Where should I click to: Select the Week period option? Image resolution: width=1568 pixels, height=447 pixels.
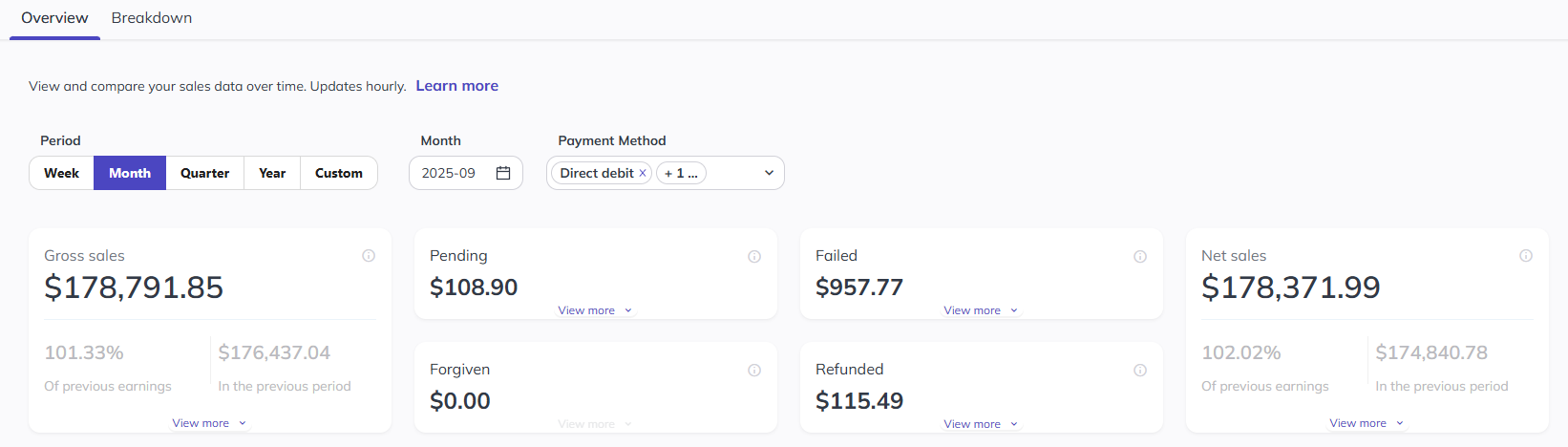[62, 173]
